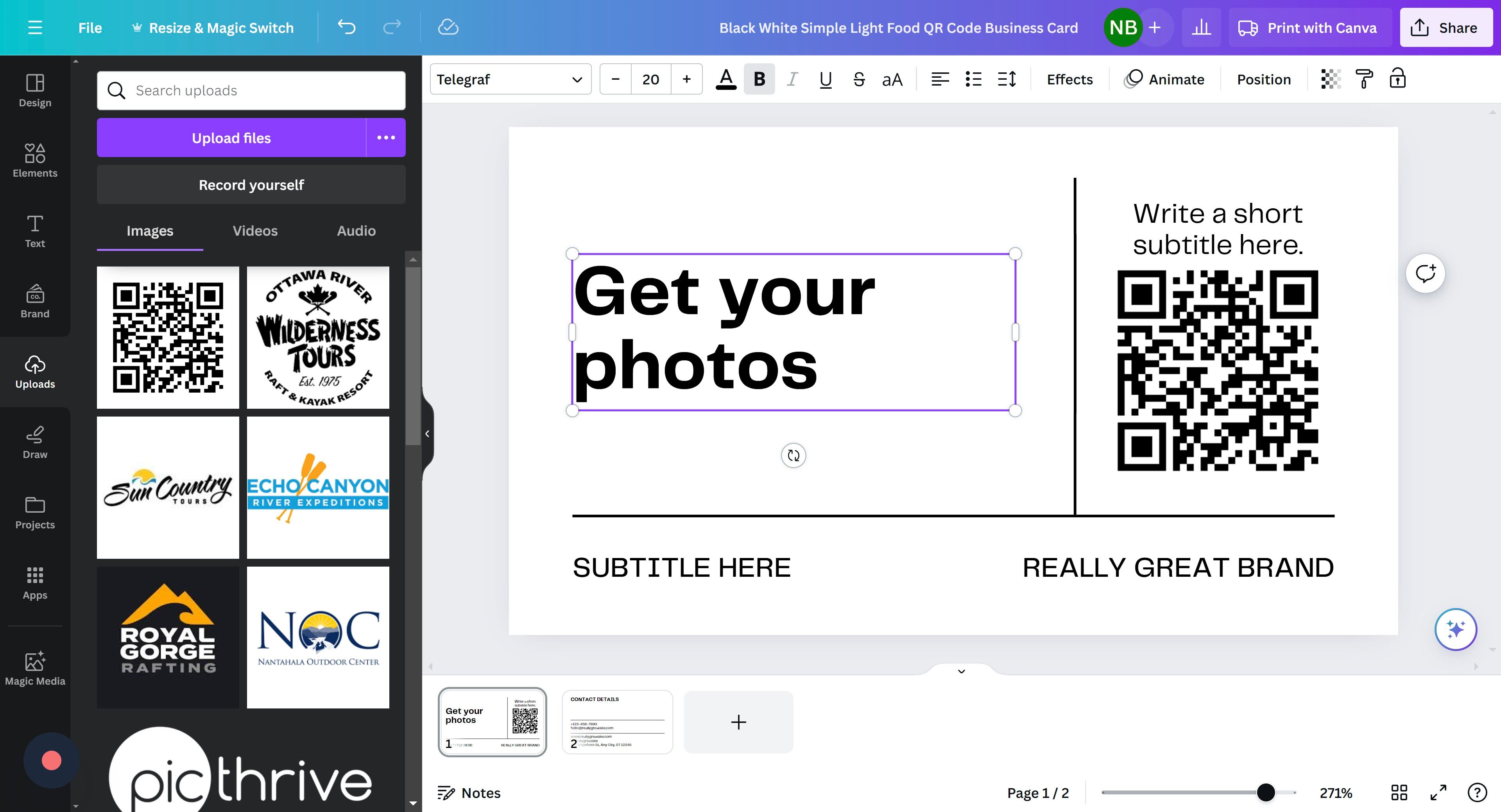Click the copy style paint roller icon

pos(1363,79)
